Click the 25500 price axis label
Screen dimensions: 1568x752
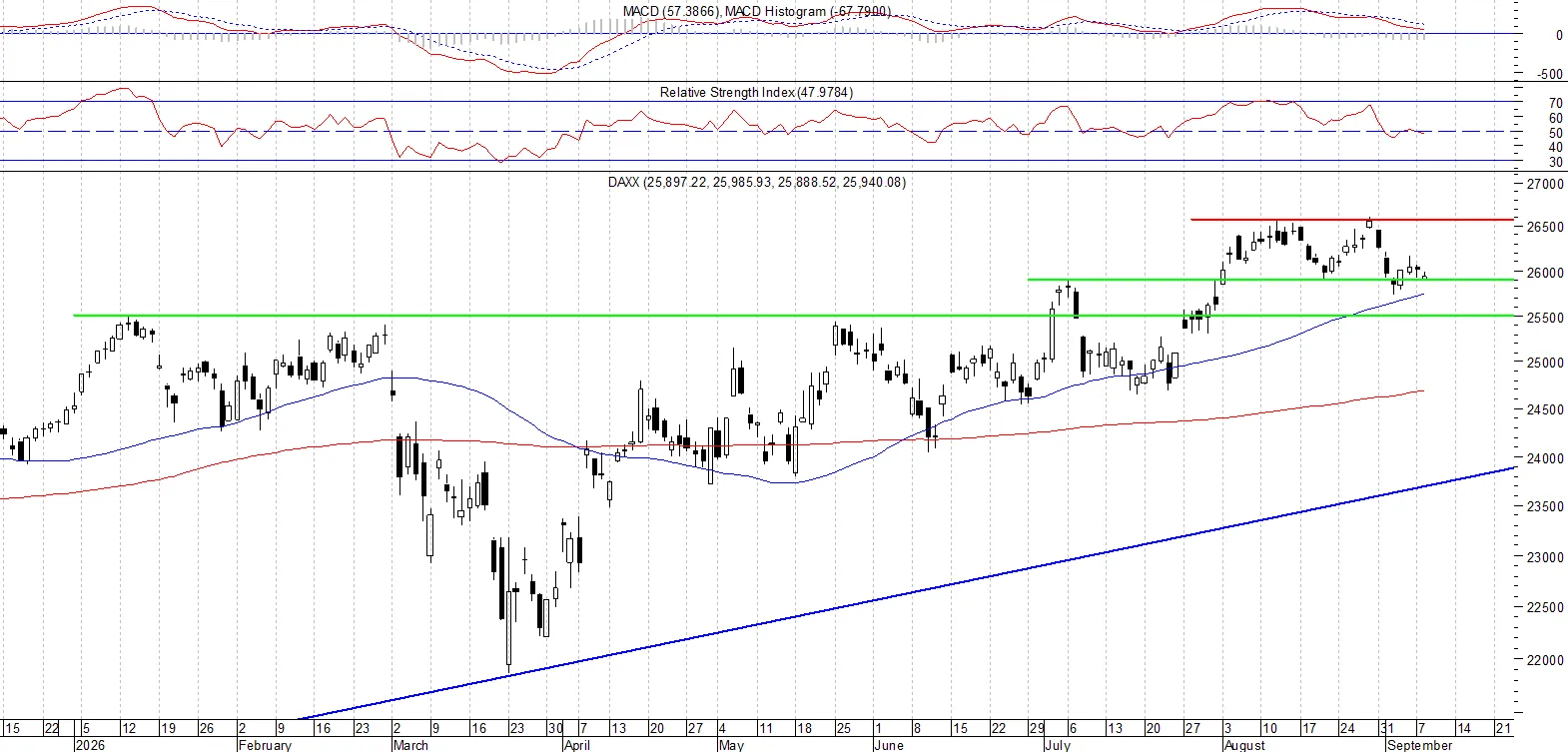coord(1545,318)
